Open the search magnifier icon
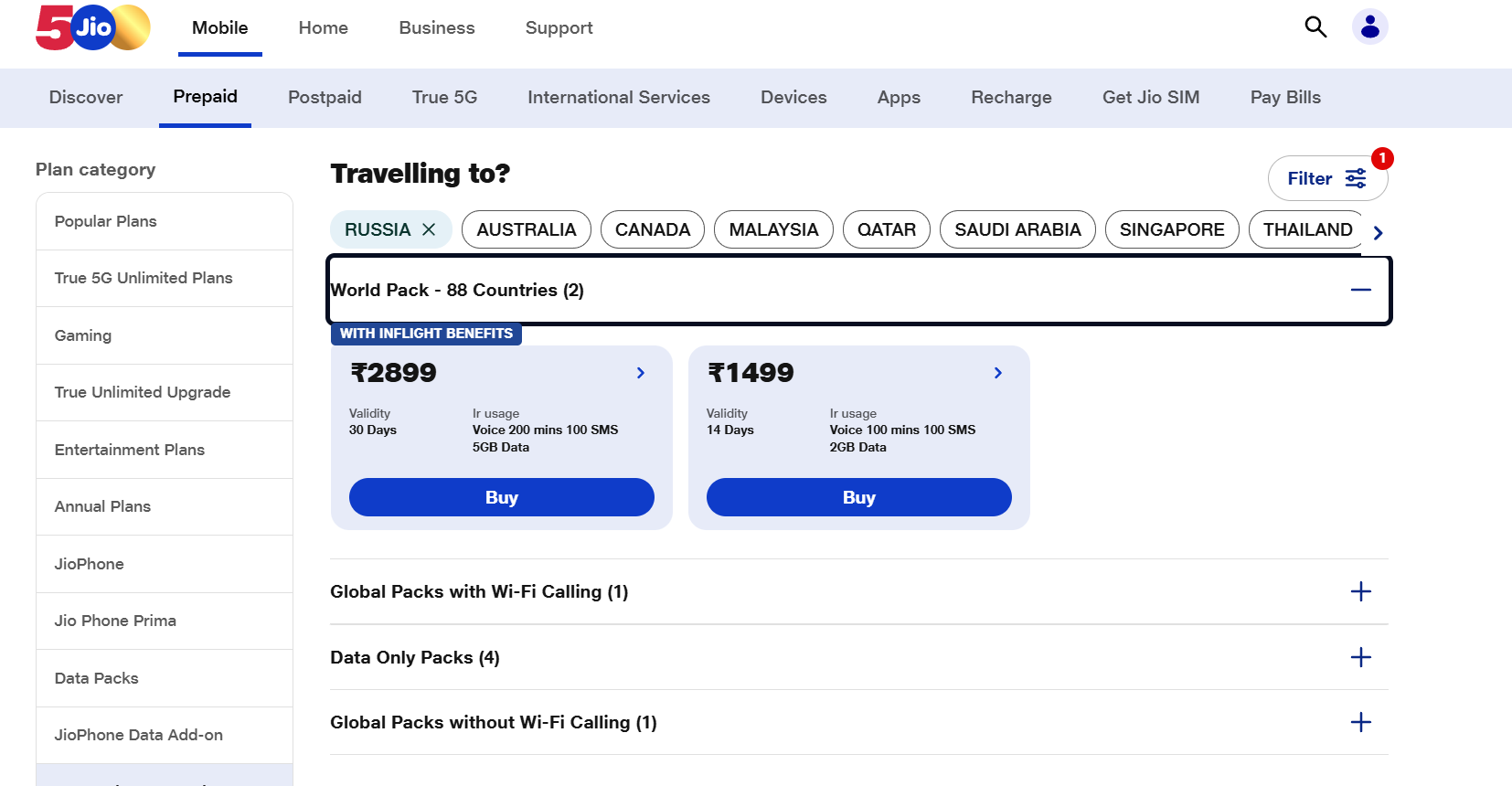This screenshot has width=1512, height=786. [1315, 27]
